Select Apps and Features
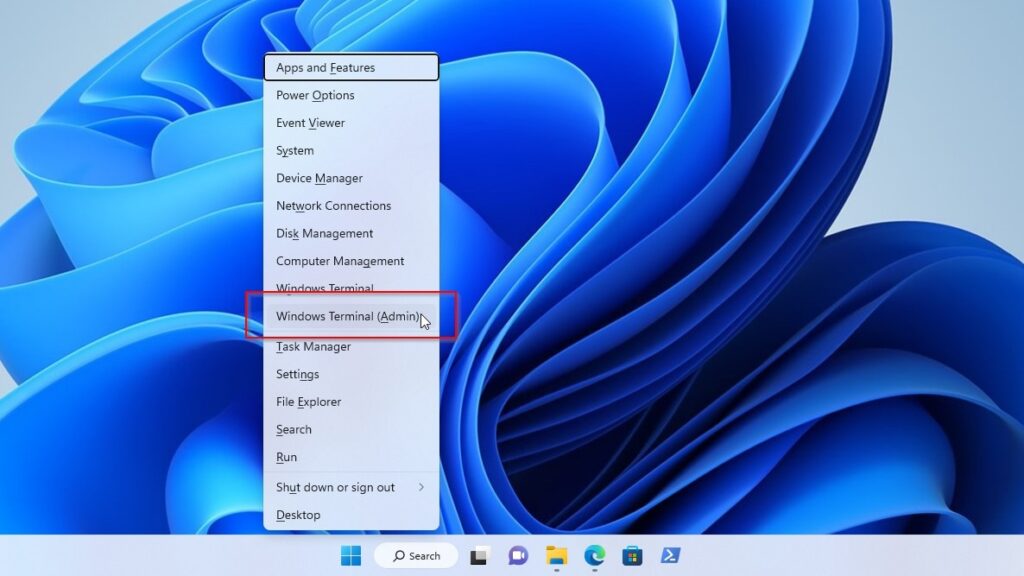1024x576 pixels. [x=351, y=67]
